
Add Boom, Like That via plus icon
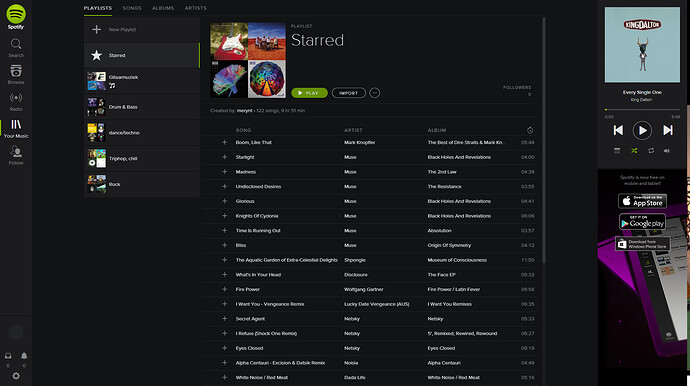224,142
